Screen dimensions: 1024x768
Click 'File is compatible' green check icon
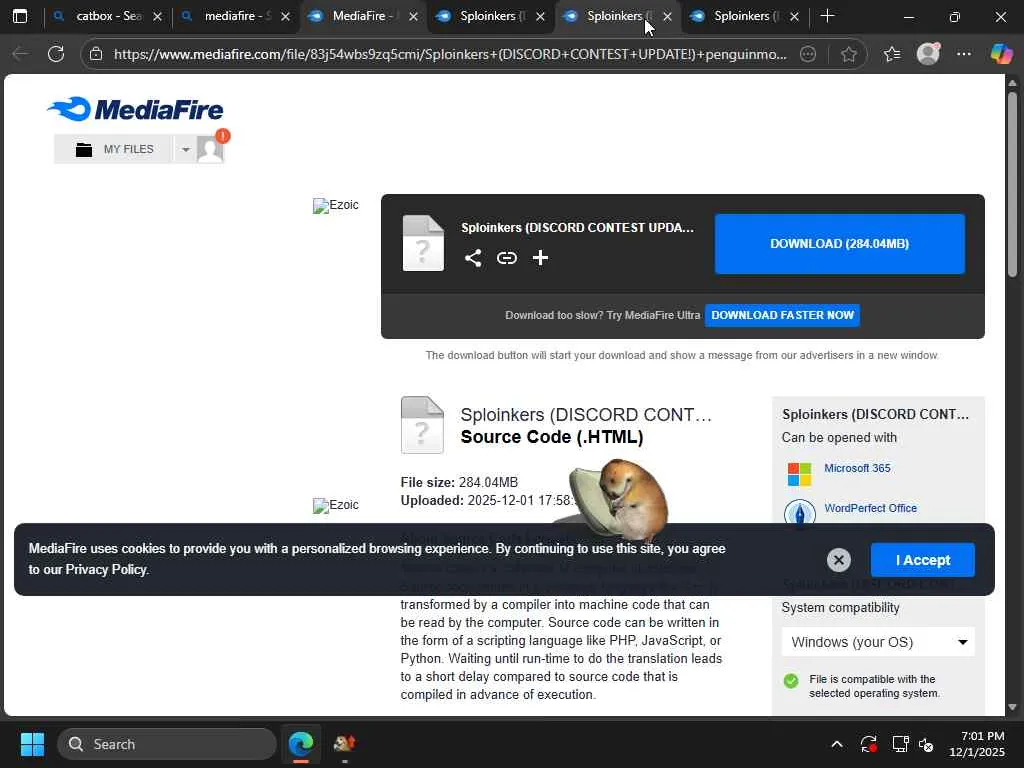point(791,681)
